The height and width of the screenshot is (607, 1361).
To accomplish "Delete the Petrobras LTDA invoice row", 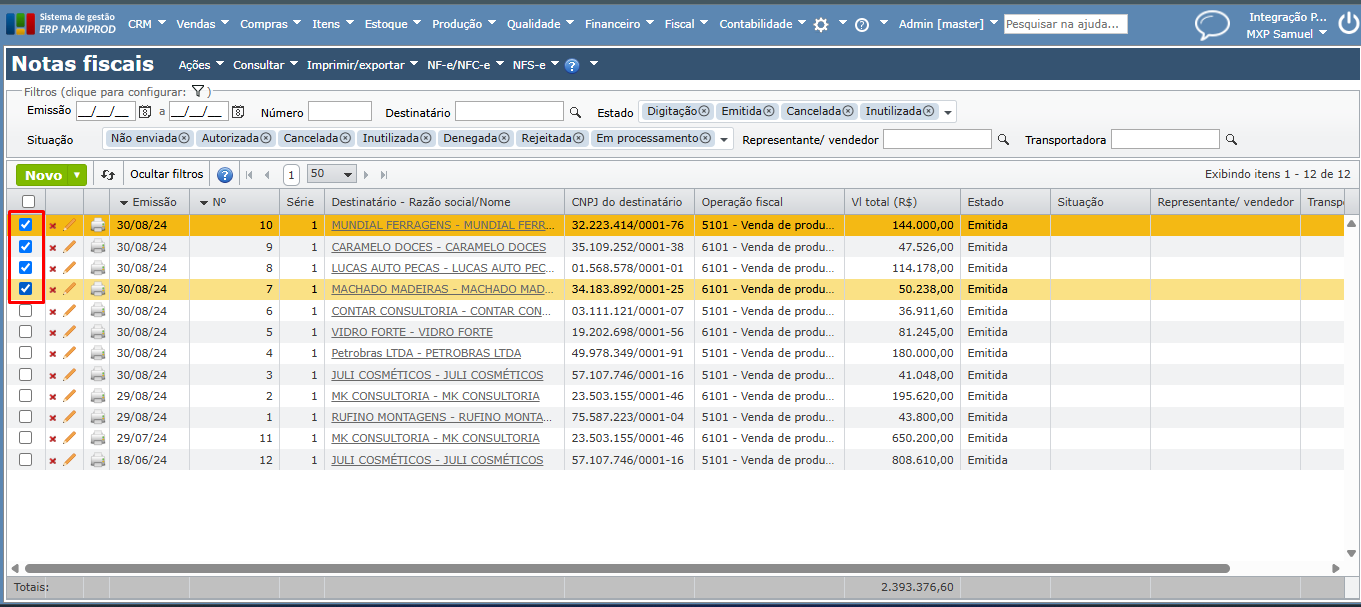I will [53, 354].
